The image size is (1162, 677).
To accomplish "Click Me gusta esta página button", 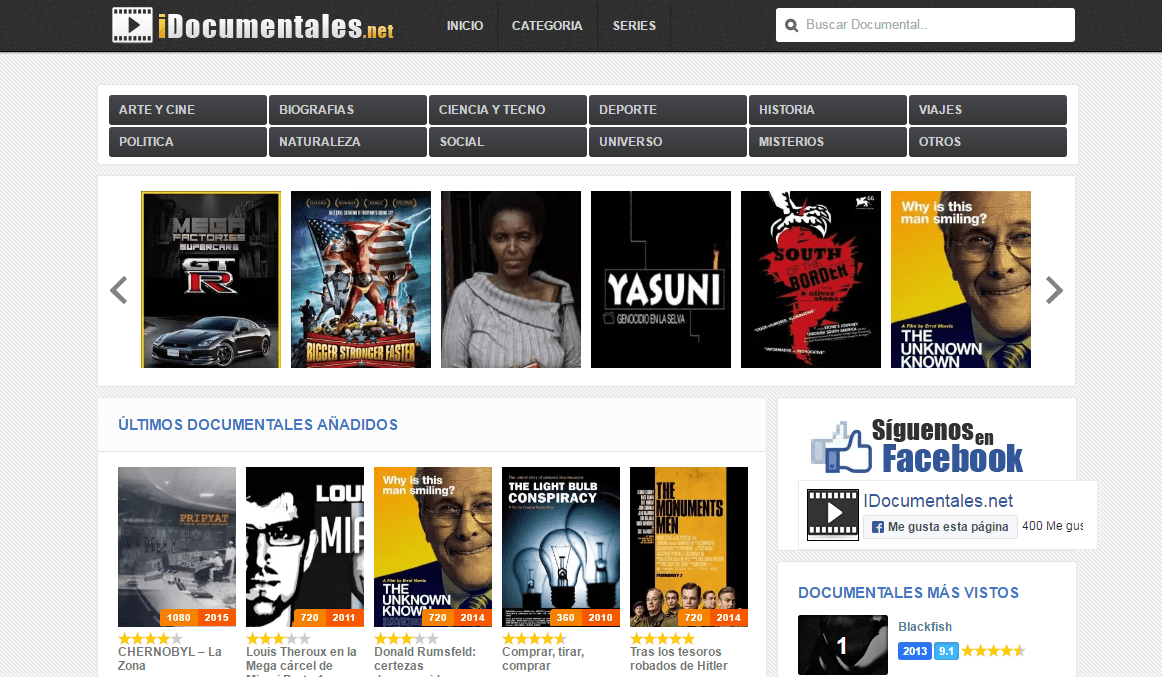I will click(940, 527).
